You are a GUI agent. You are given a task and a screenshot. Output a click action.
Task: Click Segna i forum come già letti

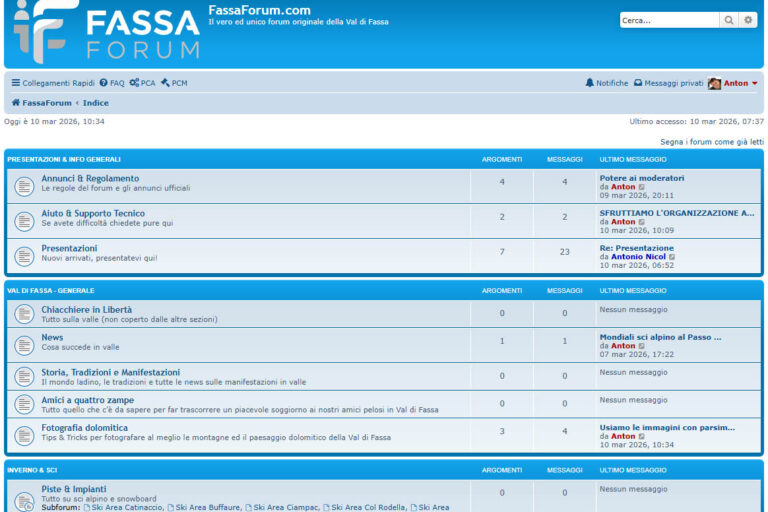711,142
